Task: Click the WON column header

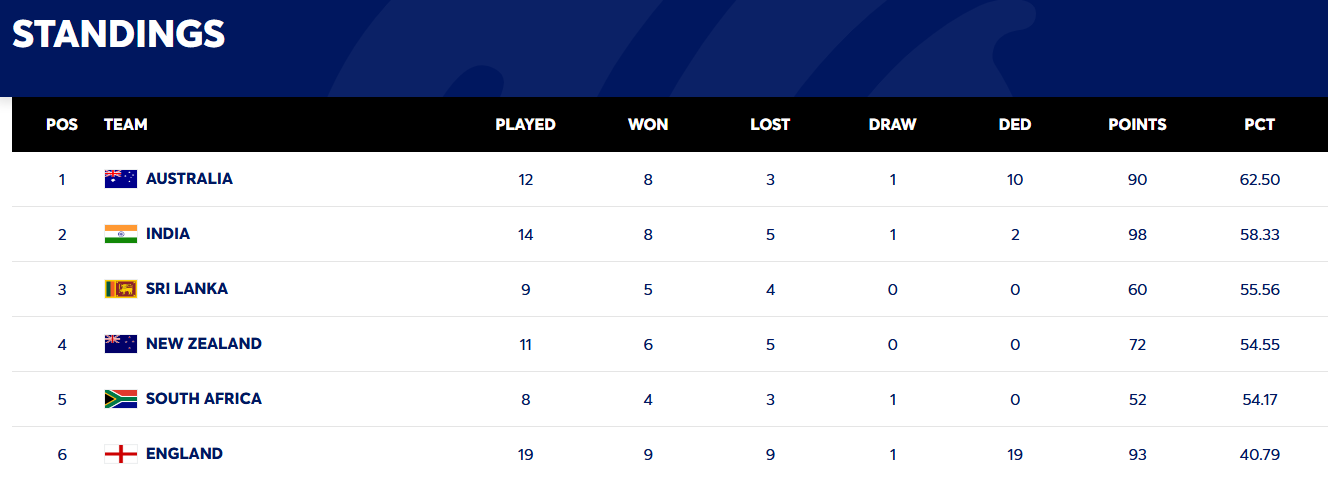Action: point(648,125)
